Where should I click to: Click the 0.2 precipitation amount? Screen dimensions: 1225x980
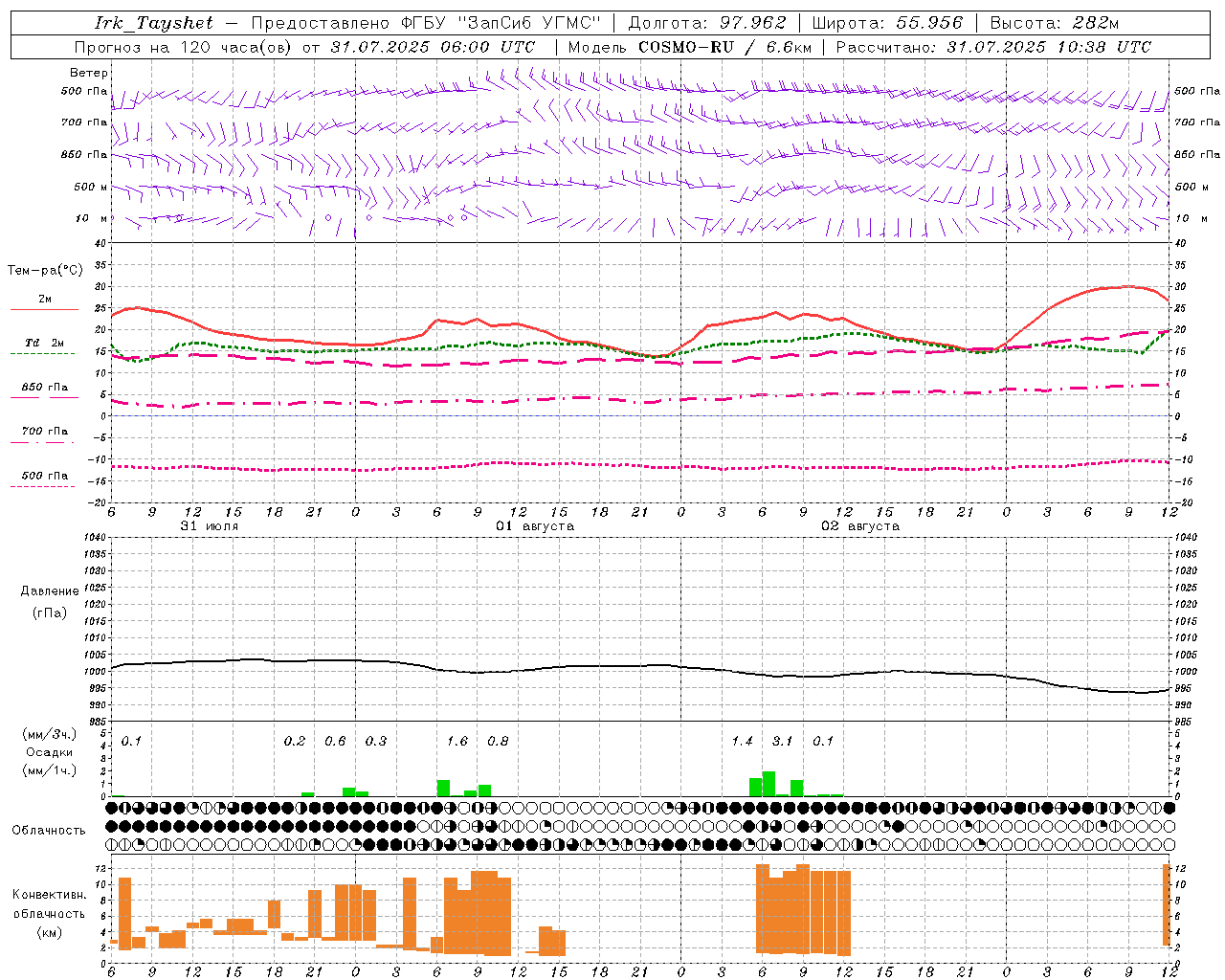(295, 741)
